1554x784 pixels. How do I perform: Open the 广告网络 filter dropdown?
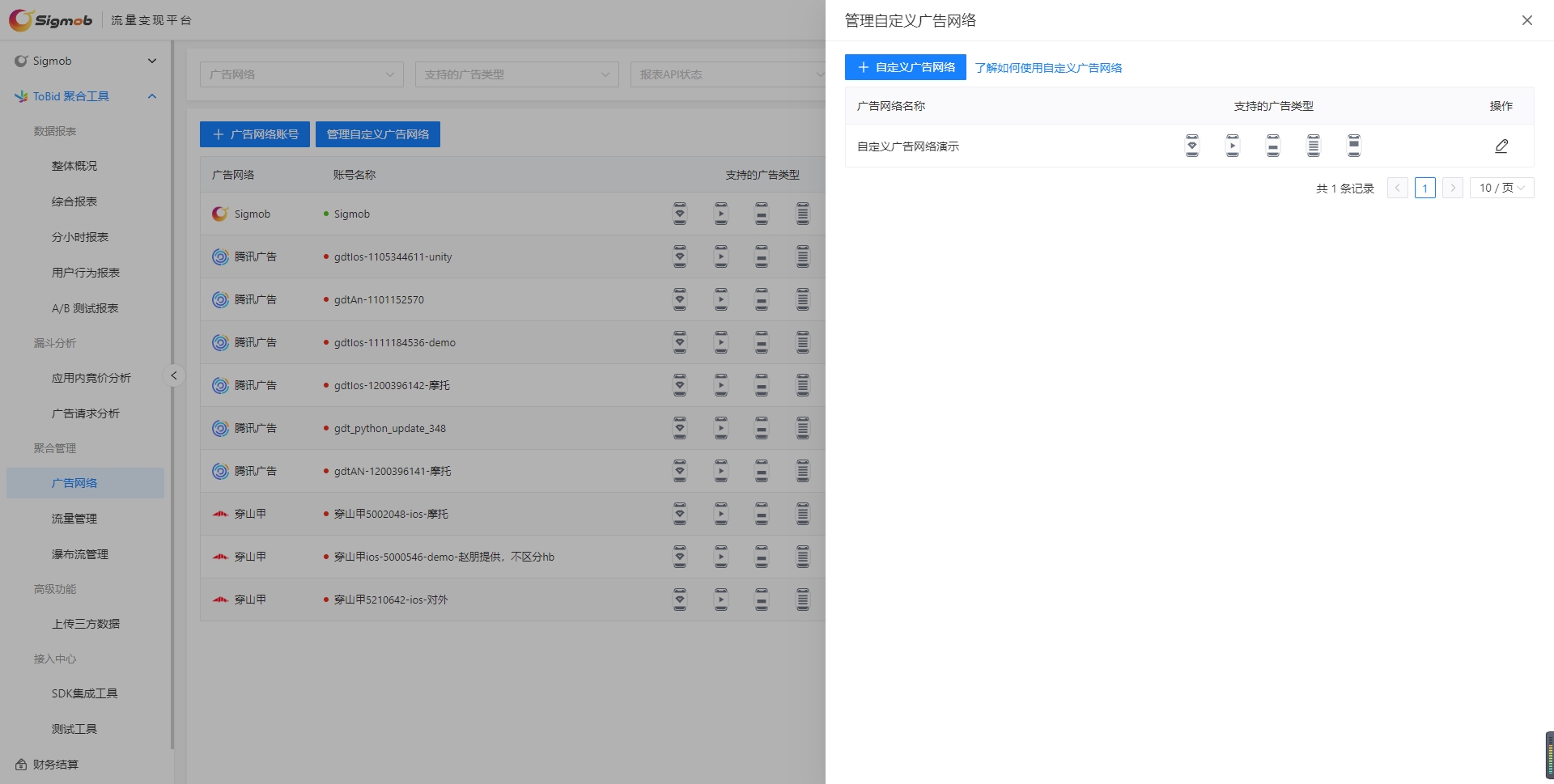pyautogui.click(x=301, y=74)
